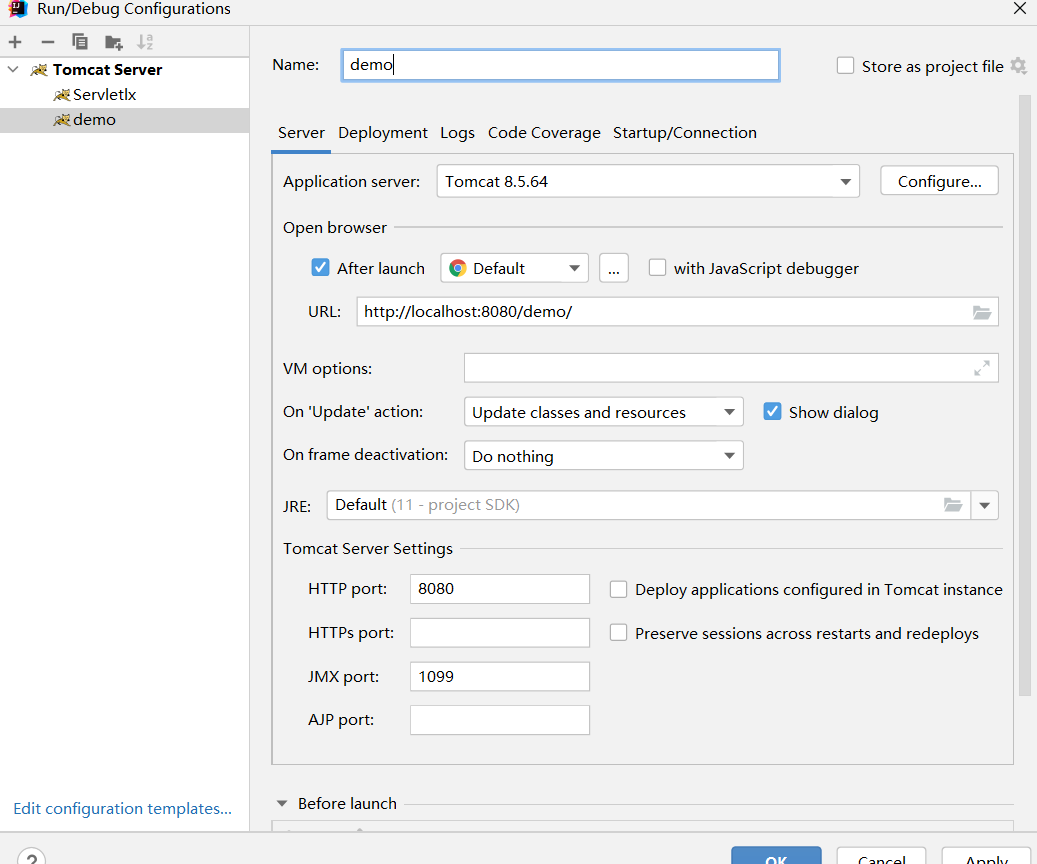Click the Copy Configuration icon

pos(80,42)
